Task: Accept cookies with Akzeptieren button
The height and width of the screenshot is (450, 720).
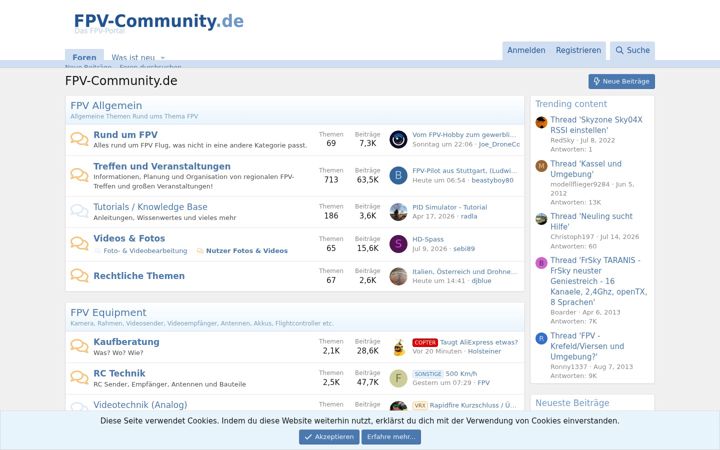Action: click(329, 437)
